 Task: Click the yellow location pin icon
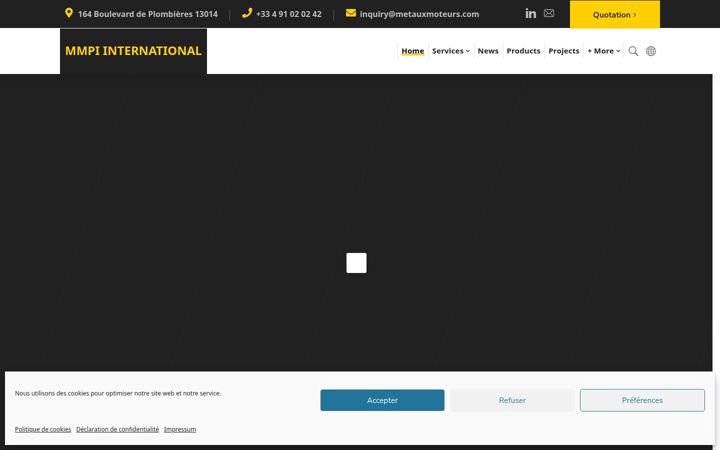coord(69,13)
